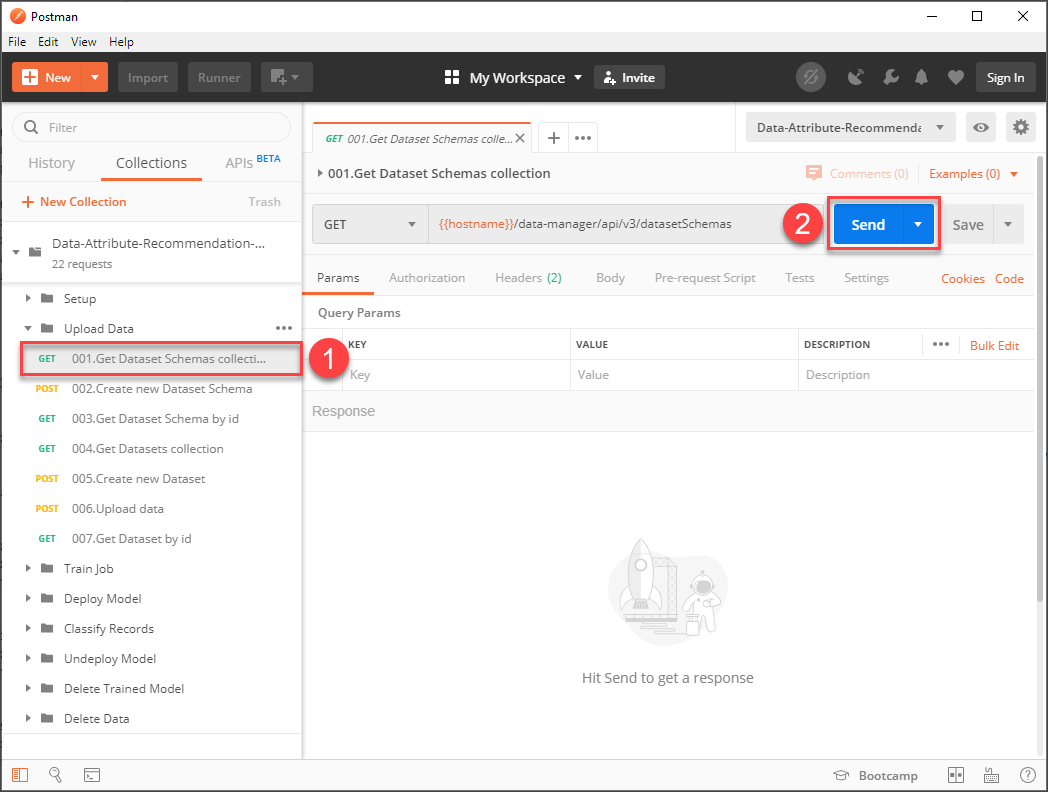
Task: Open the Edit menu
Action: click(x=48, y=41)
